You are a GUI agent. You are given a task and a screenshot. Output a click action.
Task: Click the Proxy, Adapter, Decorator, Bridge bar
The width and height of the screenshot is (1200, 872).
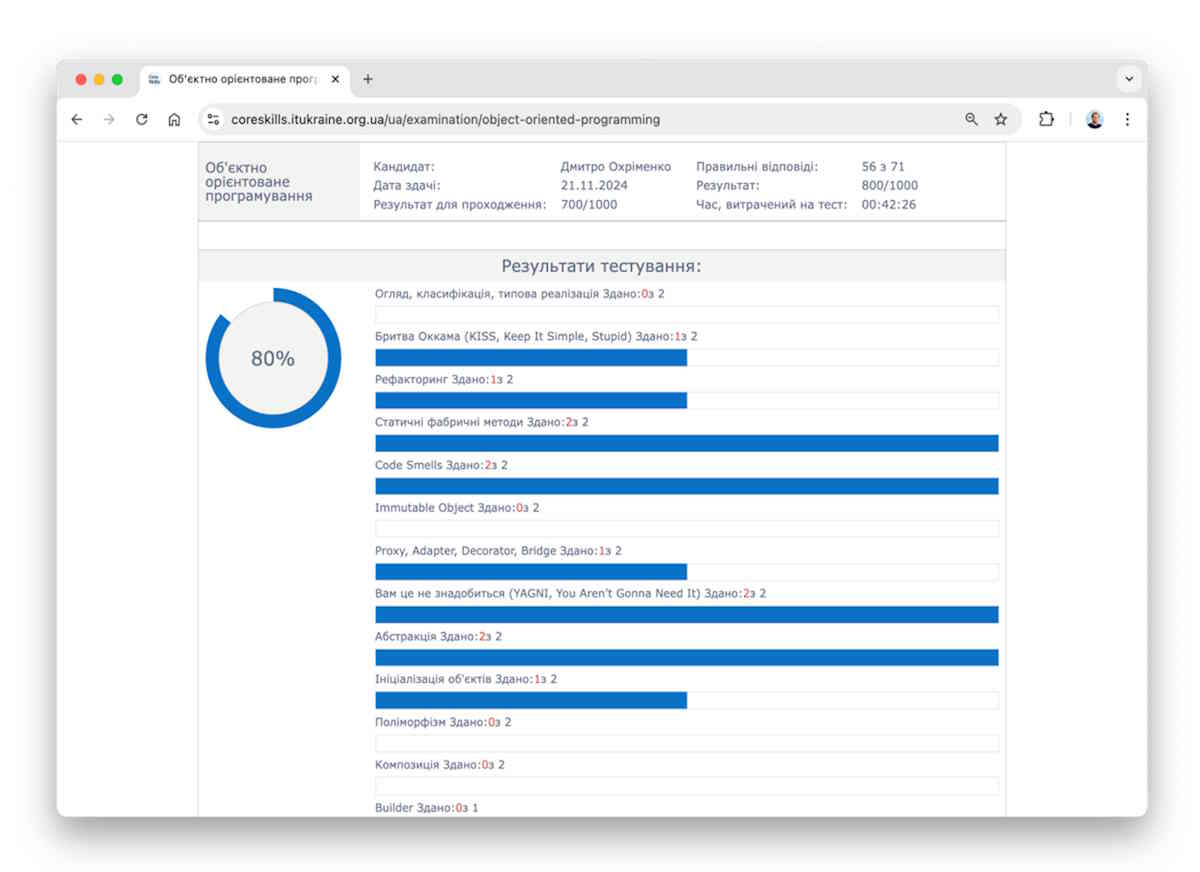(686, 572)
